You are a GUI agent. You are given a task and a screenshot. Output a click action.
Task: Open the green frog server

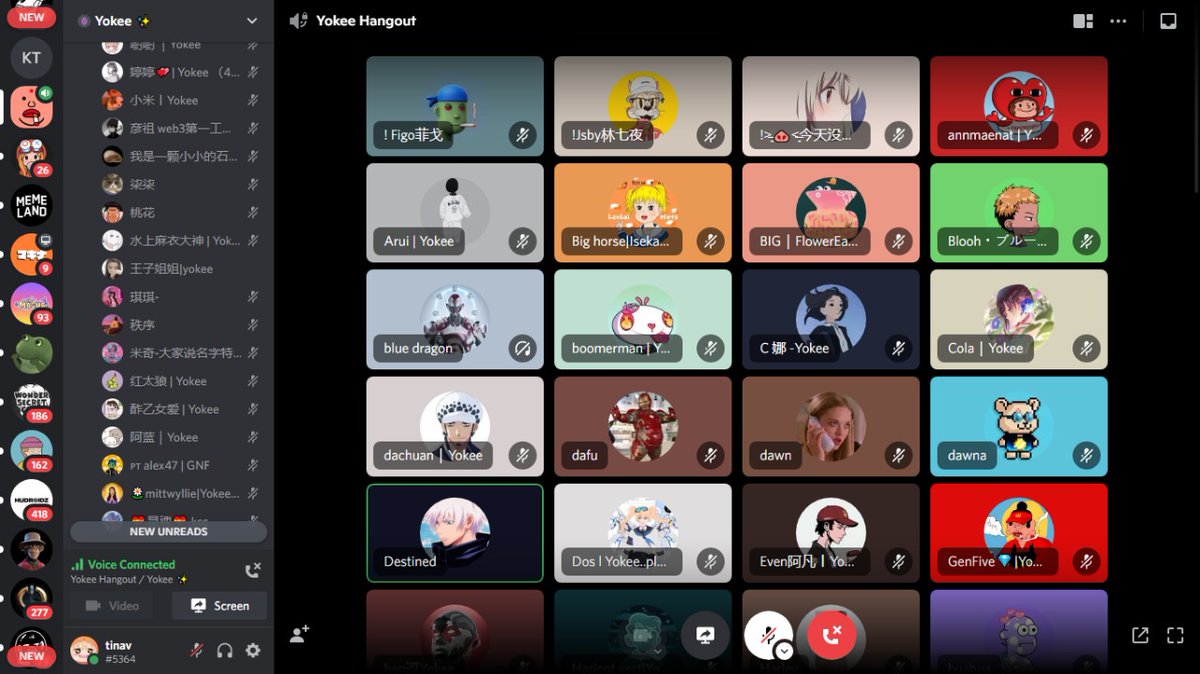tap(31, 353)
